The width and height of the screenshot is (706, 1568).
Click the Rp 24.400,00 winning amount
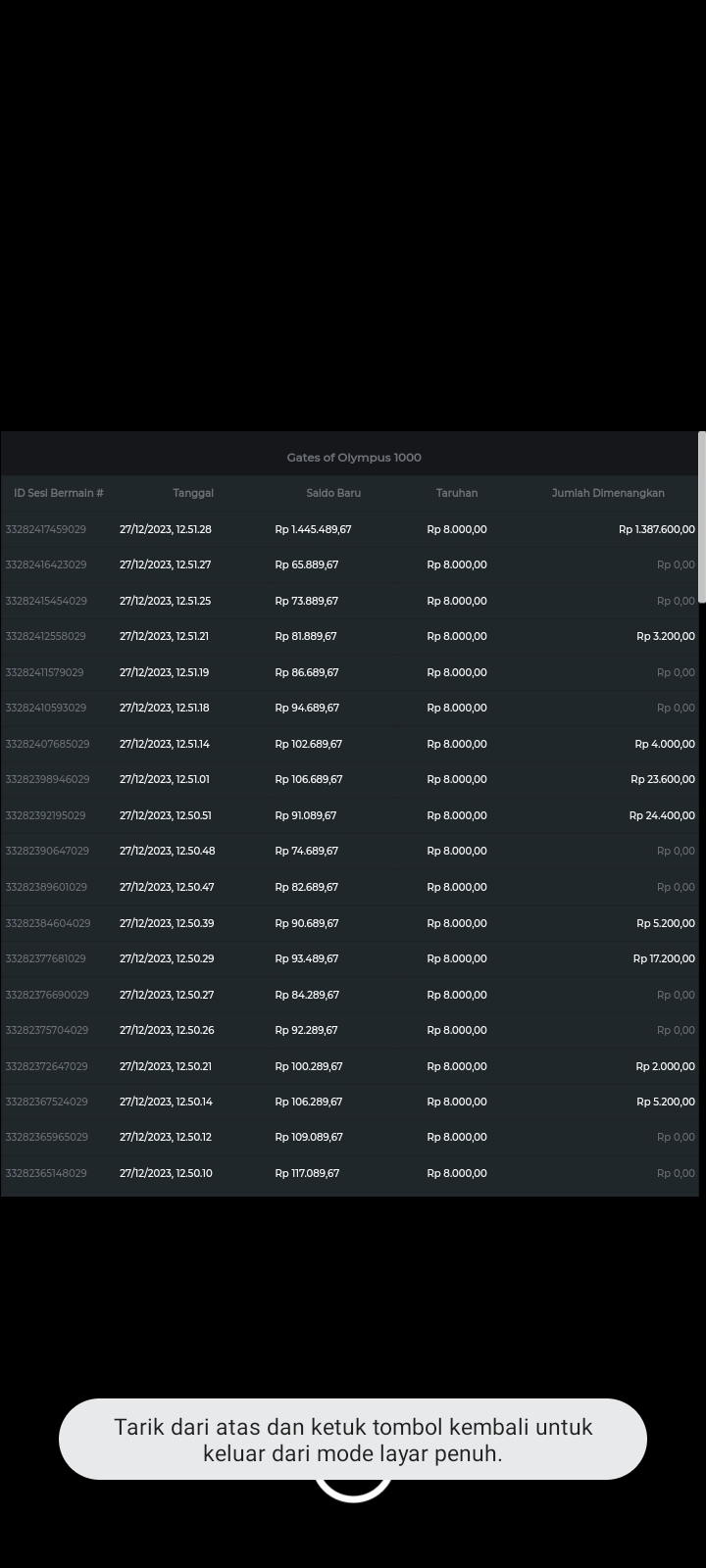pyautogui.click(x=662, y=815)
